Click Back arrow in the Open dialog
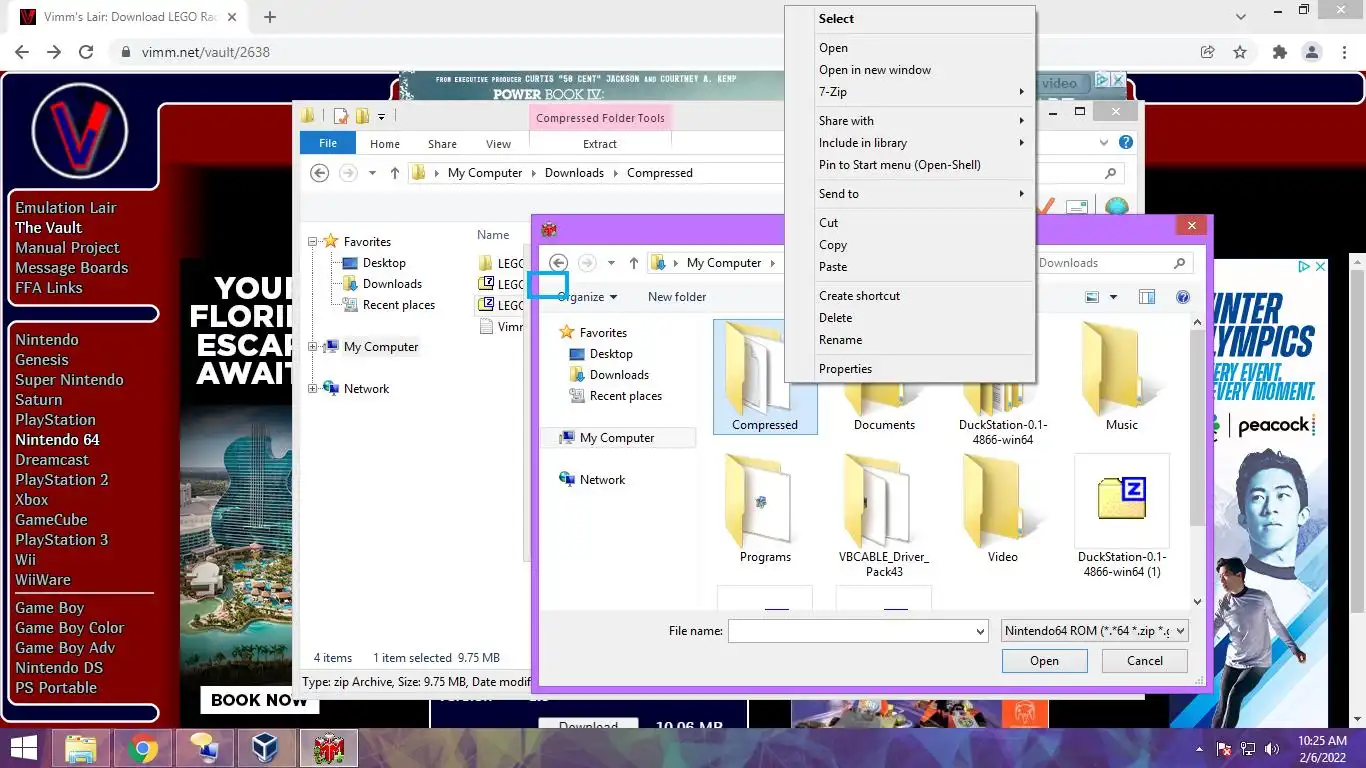 559,263
